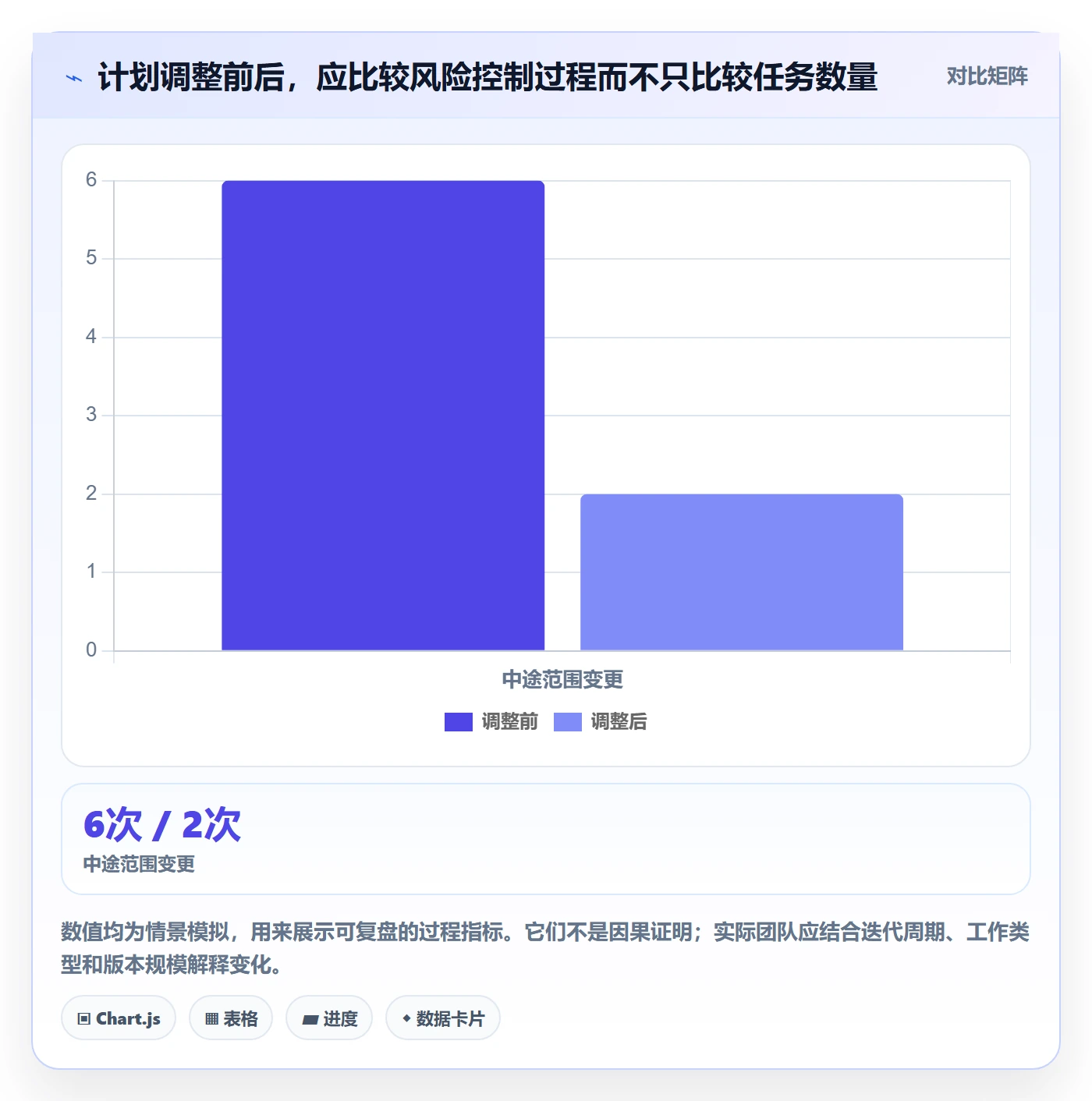Click the 调整后 legend color swatch
Image resolution: width=1092 pixels, height=1101 pixels.
tap(568, 722)
